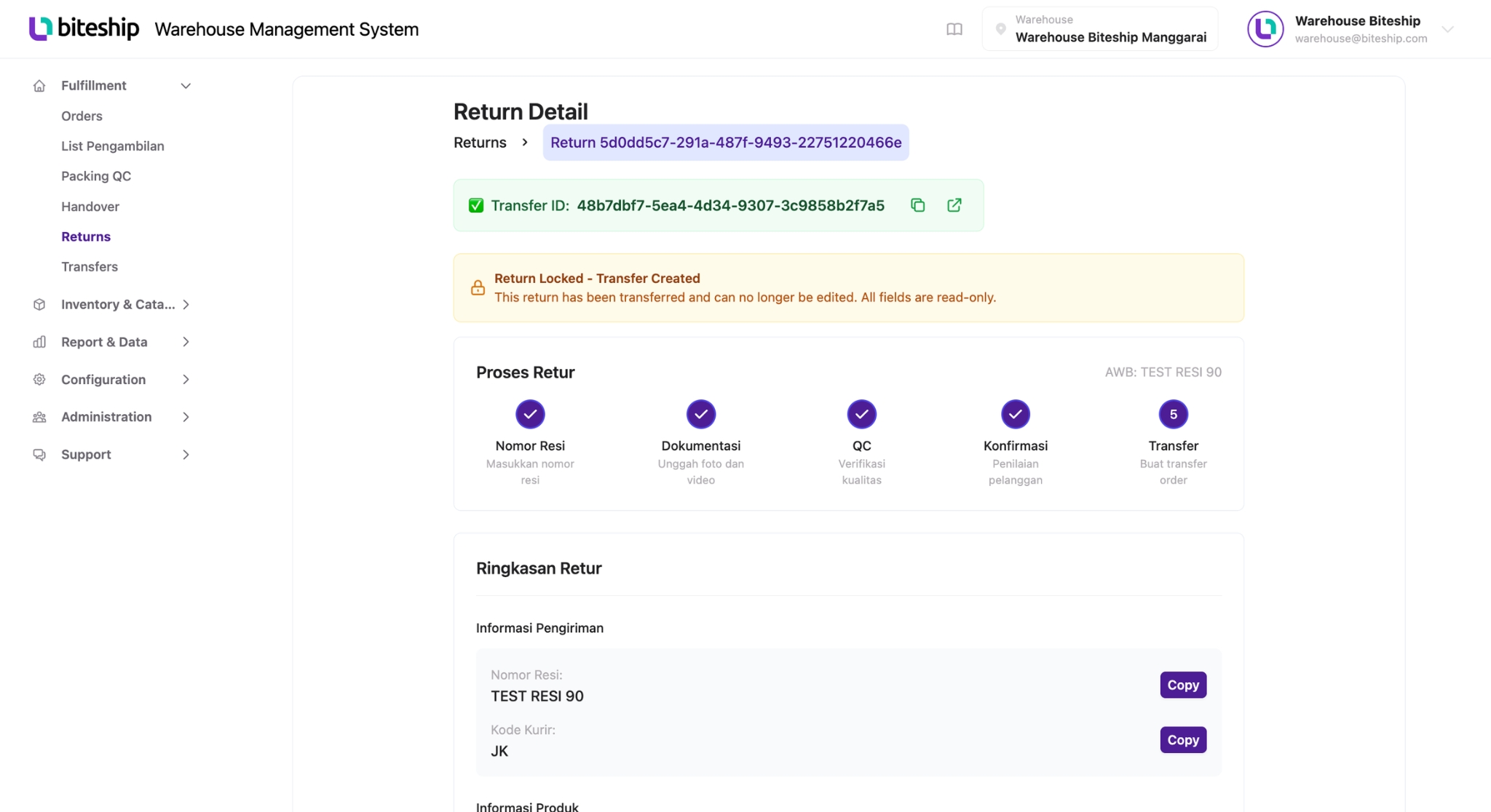Click the Biteship logo
Image resolution: width=1491 pixels, height=812 pixels.
click(x=84, y=28)
